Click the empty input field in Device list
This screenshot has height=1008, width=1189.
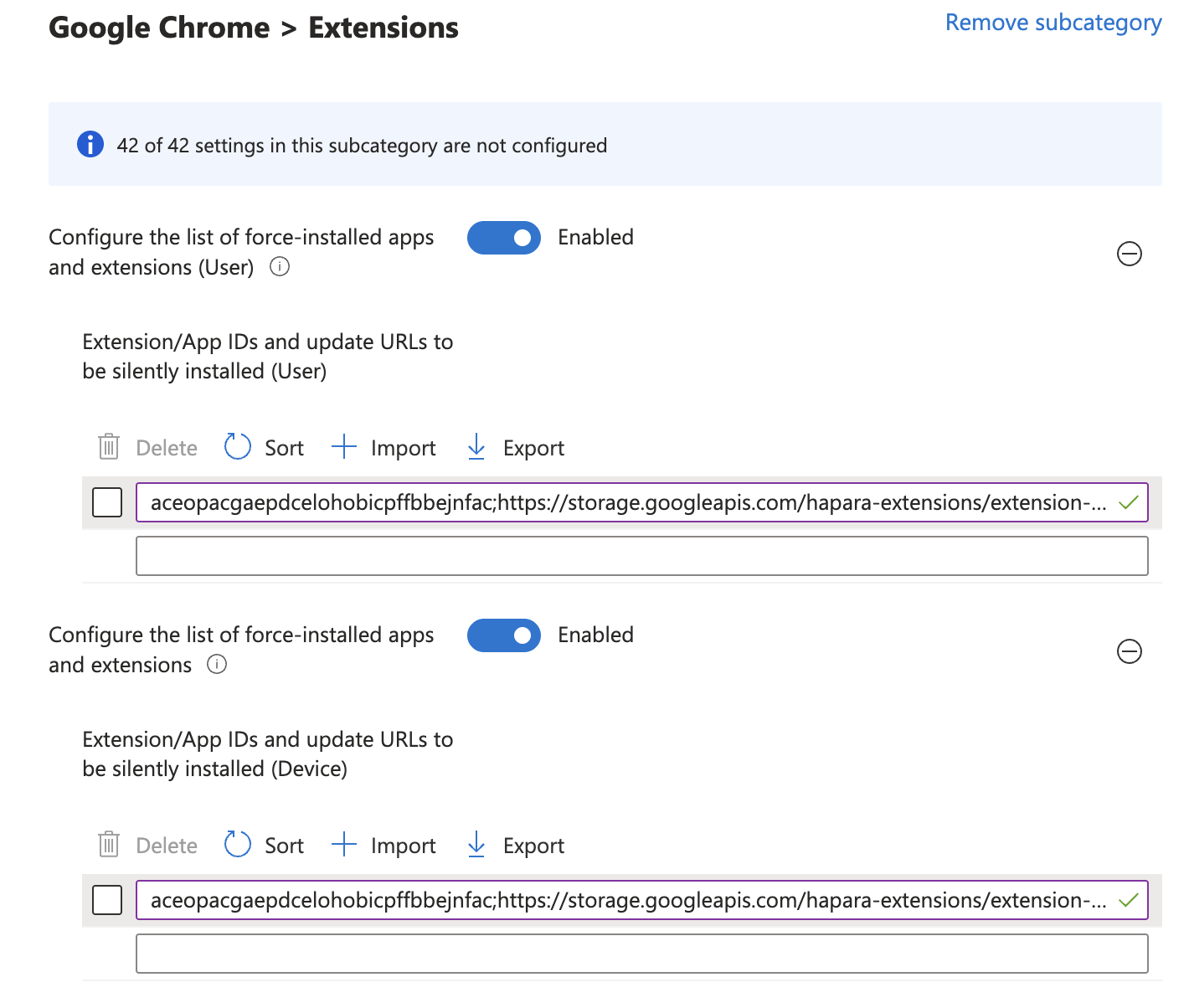coord(641,954)
